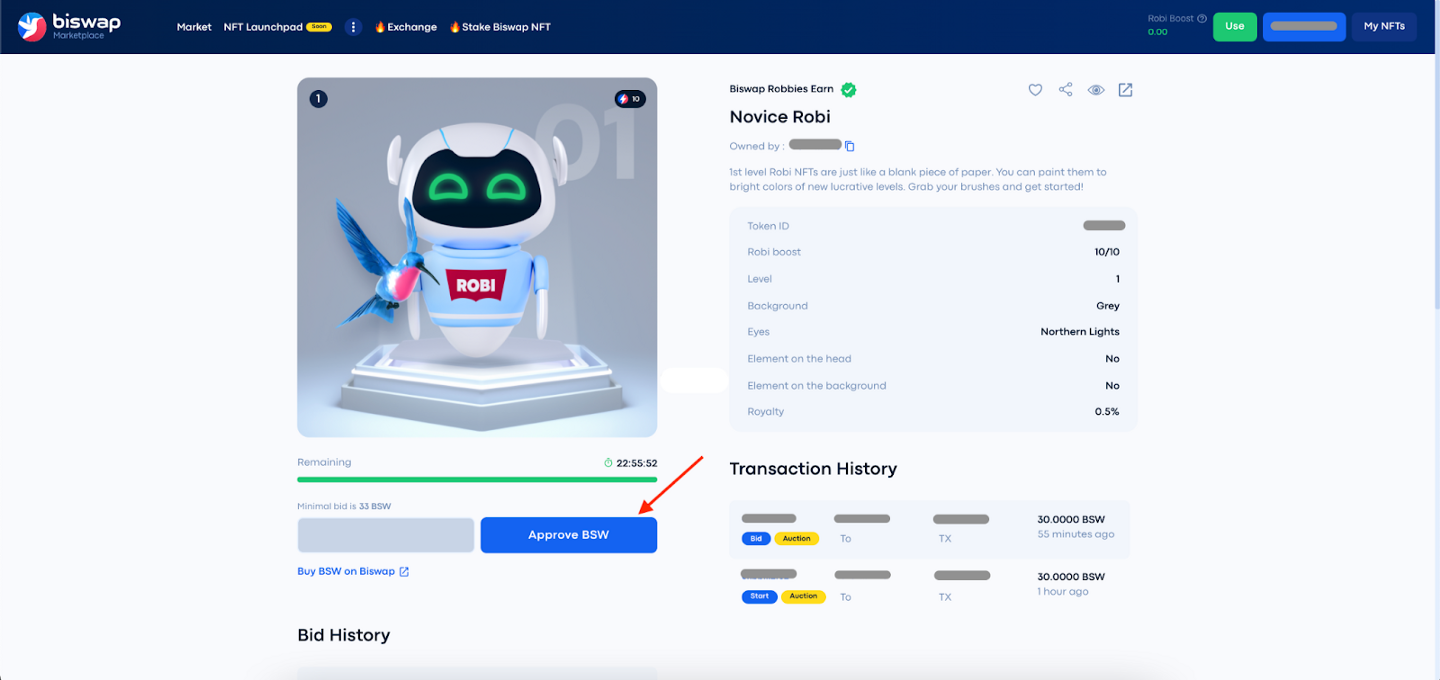
Task: Click the remaining time clock icon
Action: pos(608,463)
